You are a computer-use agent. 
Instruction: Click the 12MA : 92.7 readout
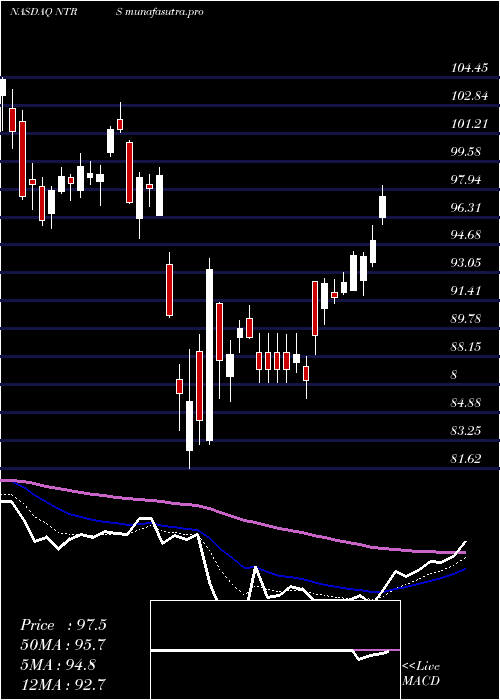pos(63,684)
